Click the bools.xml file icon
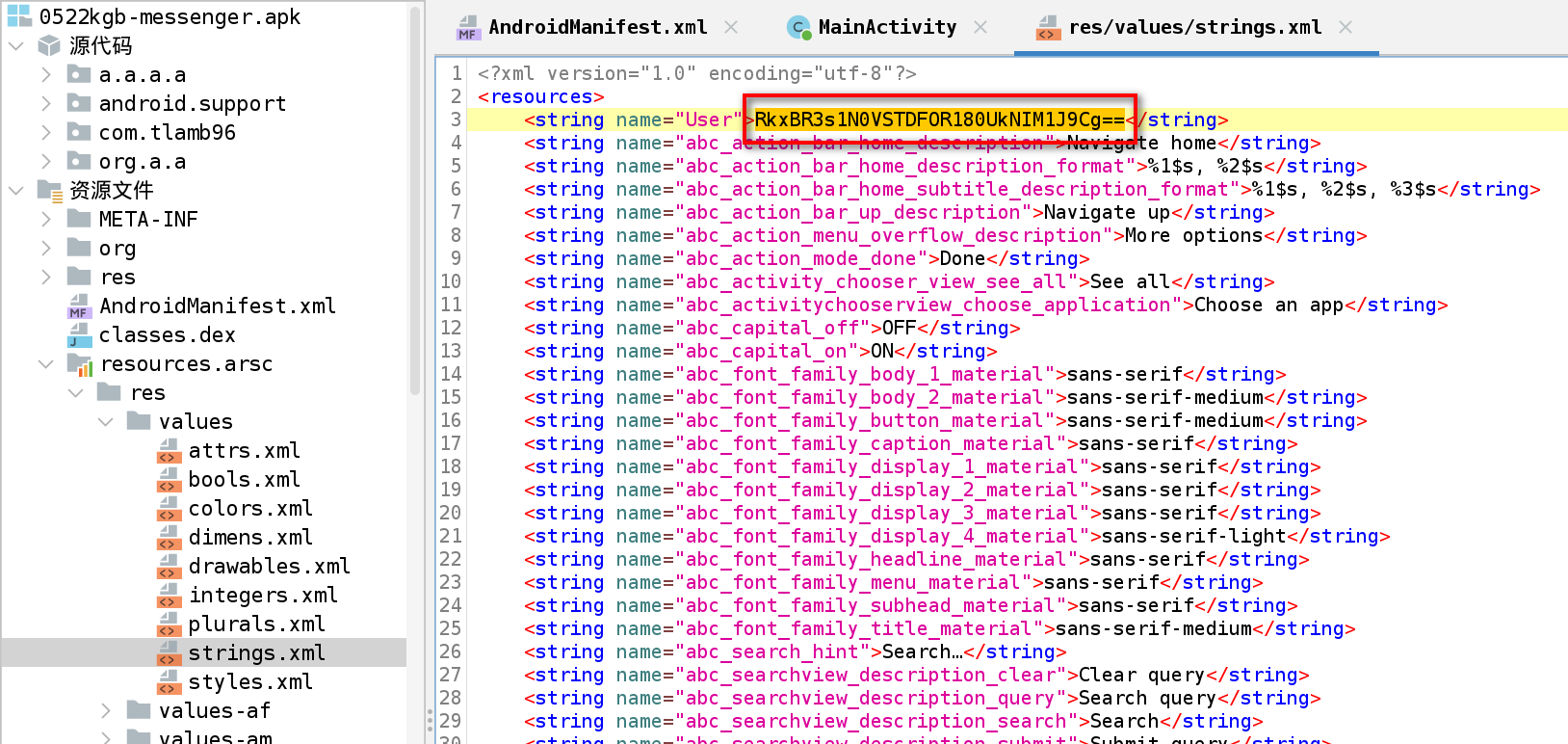This screenshot has height=744, width=1568. point(170,479)
